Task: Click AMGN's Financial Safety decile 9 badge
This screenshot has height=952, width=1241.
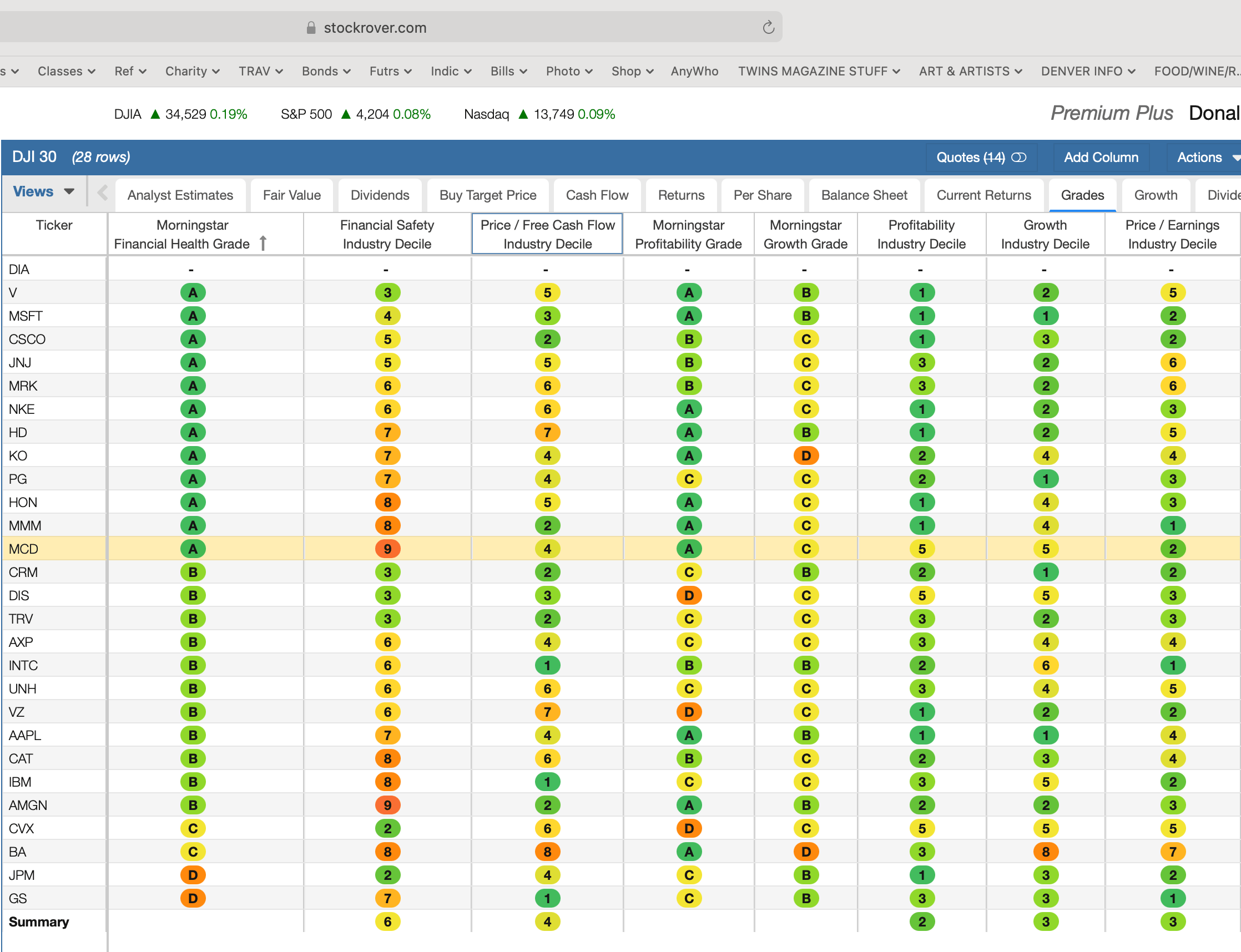Action: click(x=387, y=806)
